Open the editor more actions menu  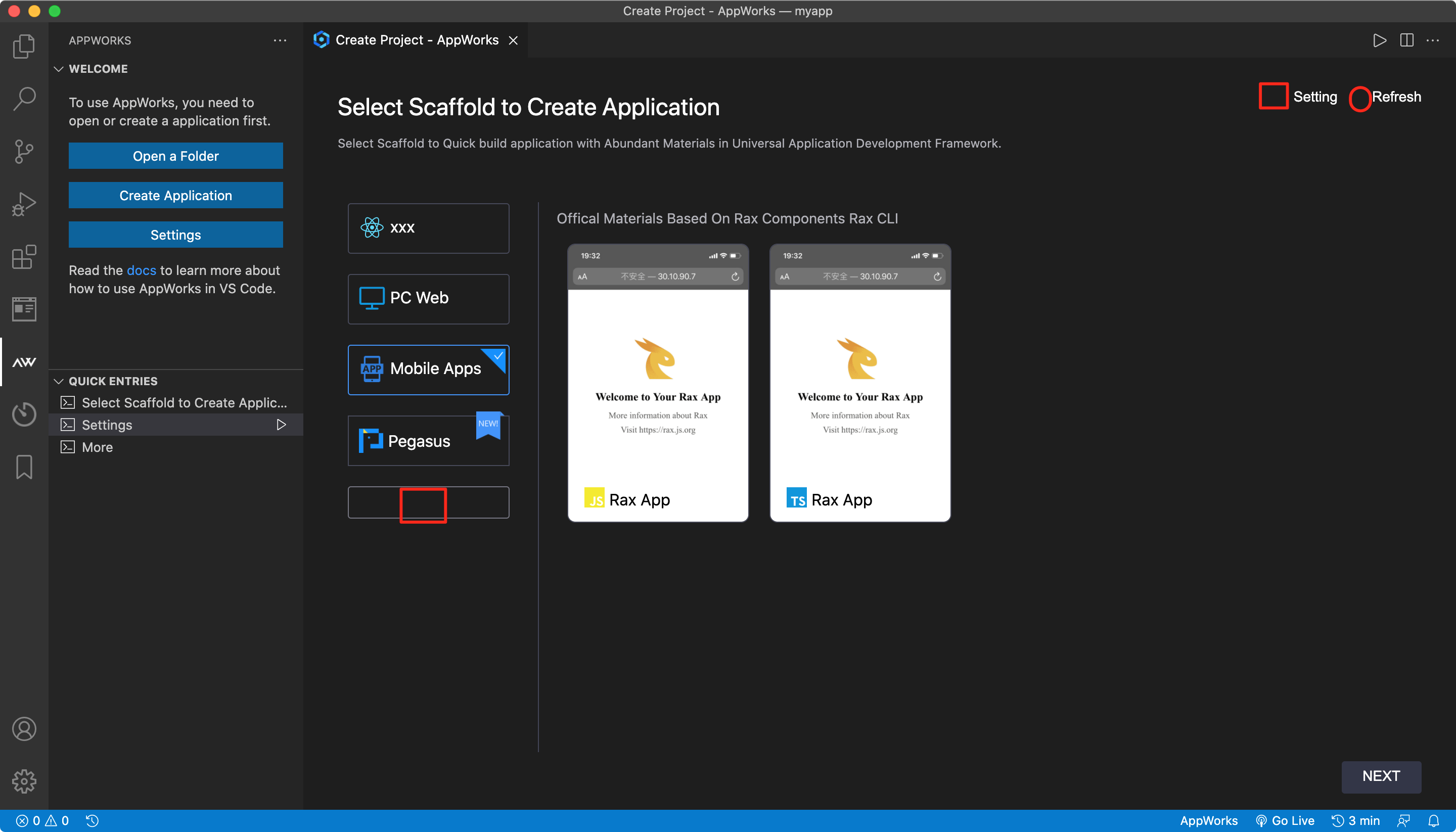coord(1434,40)
